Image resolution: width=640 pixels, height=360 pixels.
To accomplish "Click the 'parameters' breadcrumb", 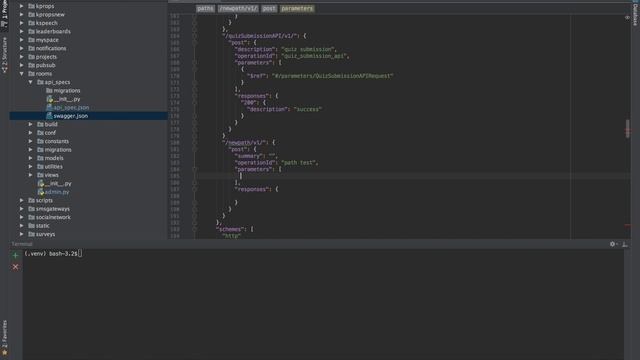I will 297,9.
